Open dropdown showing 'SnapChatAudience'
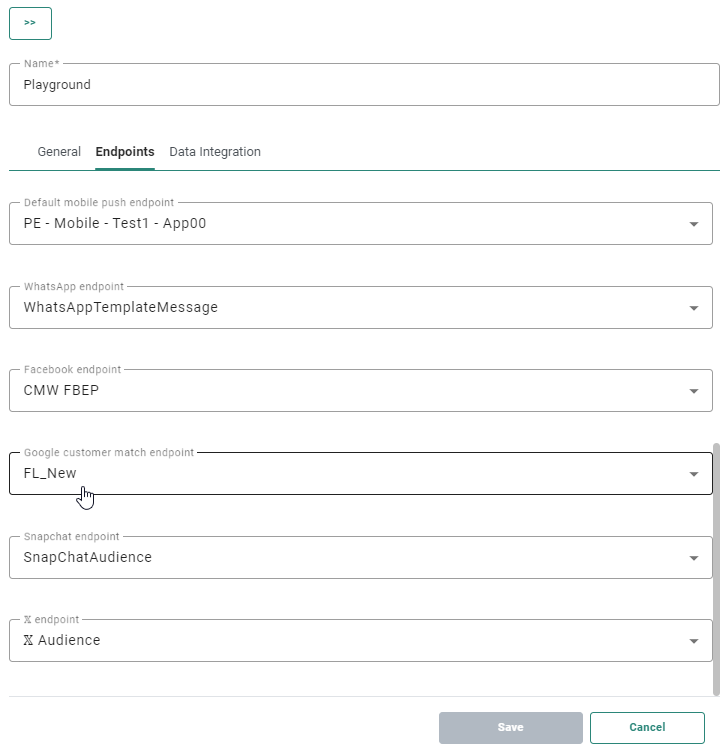Image resolution: width=724 pixels, height=754 pixels. coord(340,558)
